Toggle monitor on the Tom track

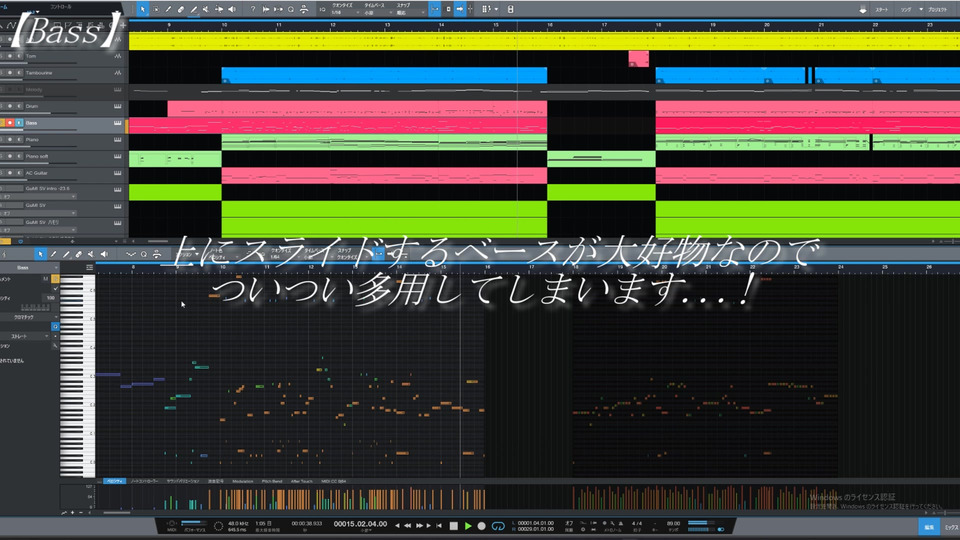(19, 56)
